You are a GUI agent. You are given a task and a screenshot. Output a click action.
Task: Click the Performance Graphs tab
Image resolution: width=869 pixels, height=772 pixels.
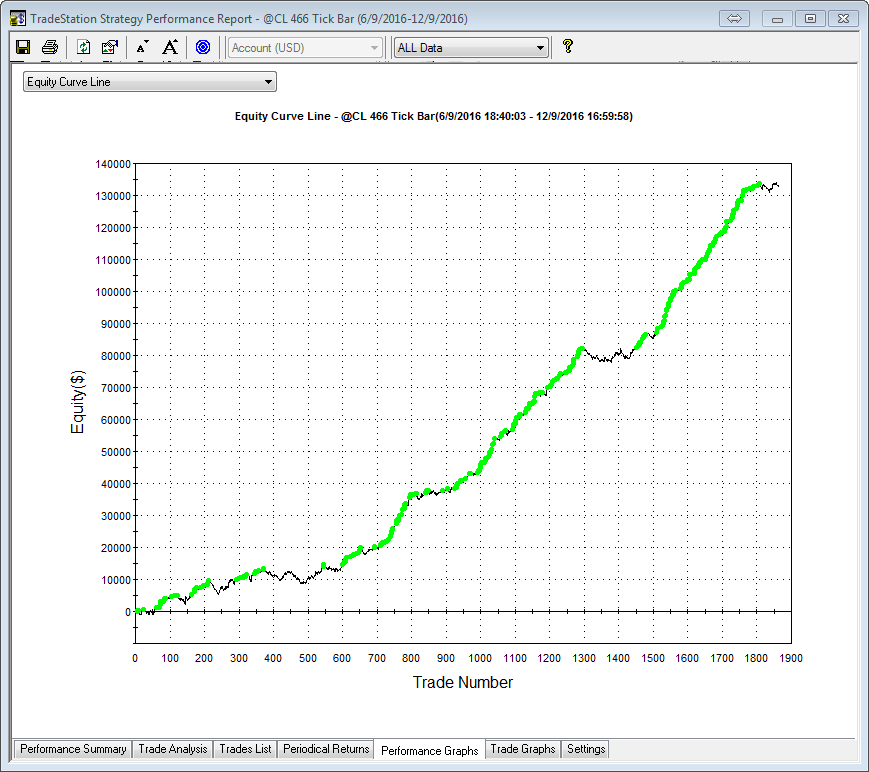click(430, 750)
